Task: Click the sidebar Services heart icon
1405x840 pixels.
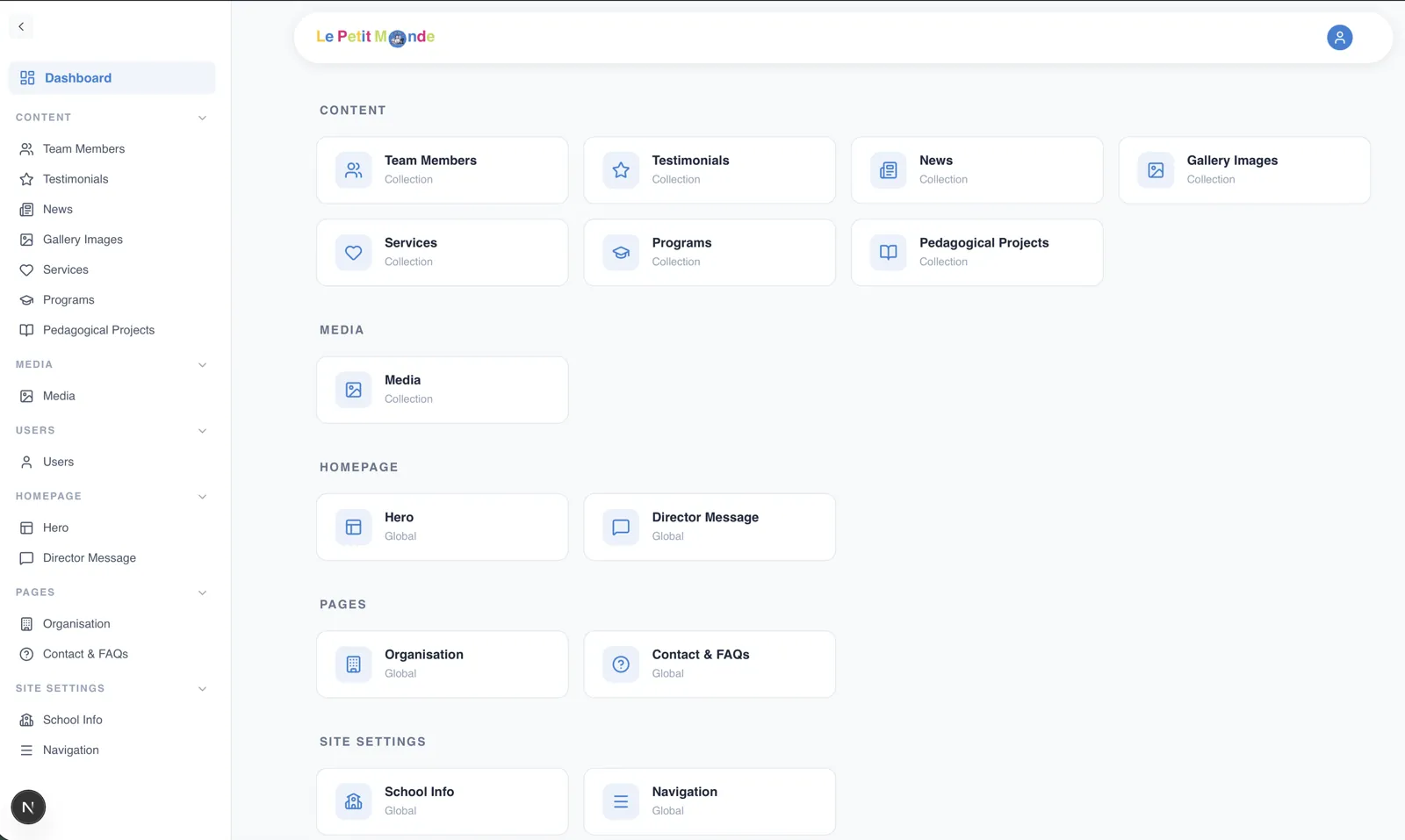Action: pyautogui.click(x=26, y=270)
